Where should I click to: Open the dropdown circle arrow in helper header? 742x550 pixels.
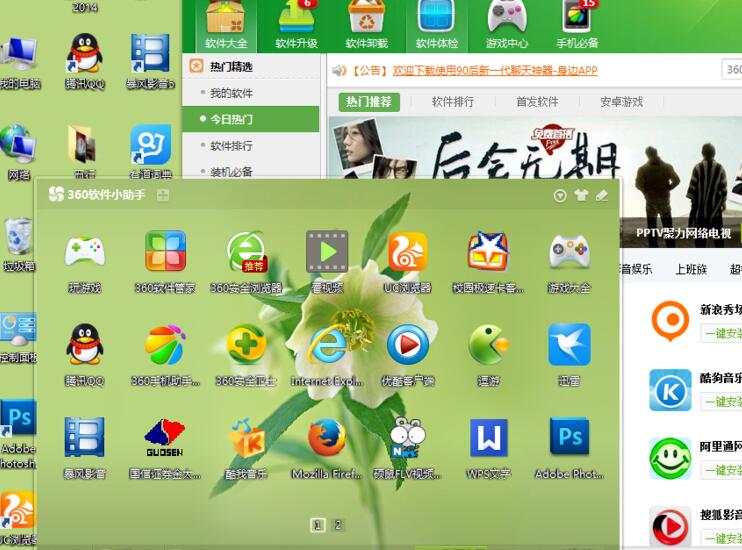point(560,195)
